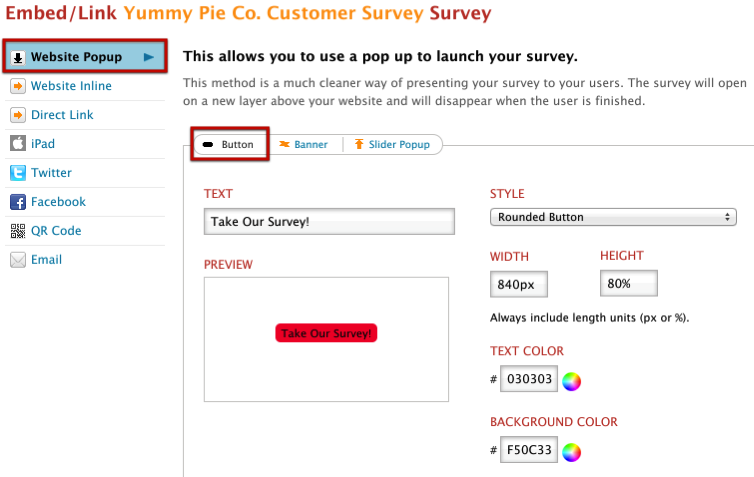Screen dimensions: 754x477
Task: Click the Email envelope icon
Action: [18, 260]
